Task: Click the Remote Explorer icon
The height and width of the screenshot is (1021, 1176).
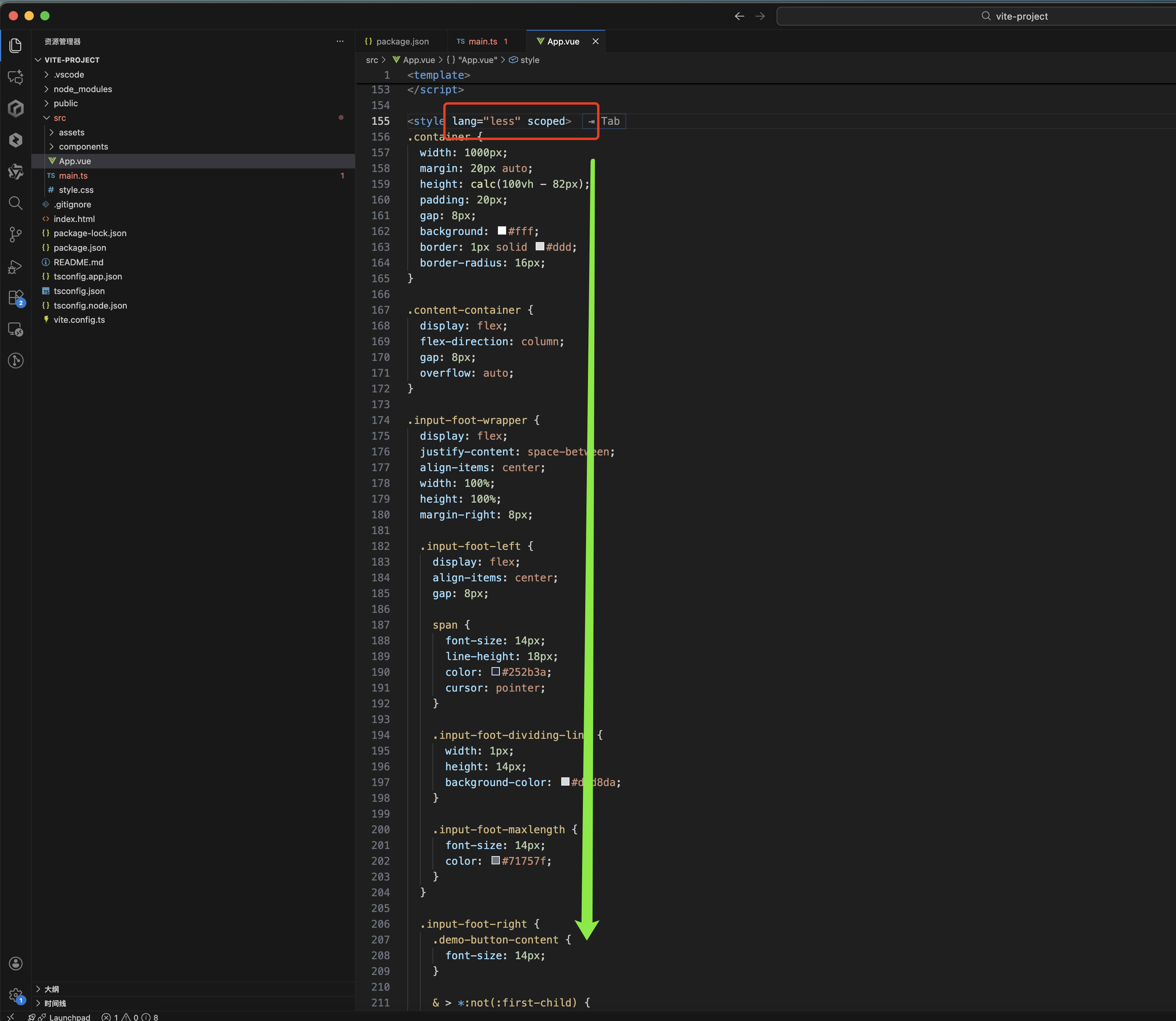Action: pyautogui.click(x=15, y=329)
